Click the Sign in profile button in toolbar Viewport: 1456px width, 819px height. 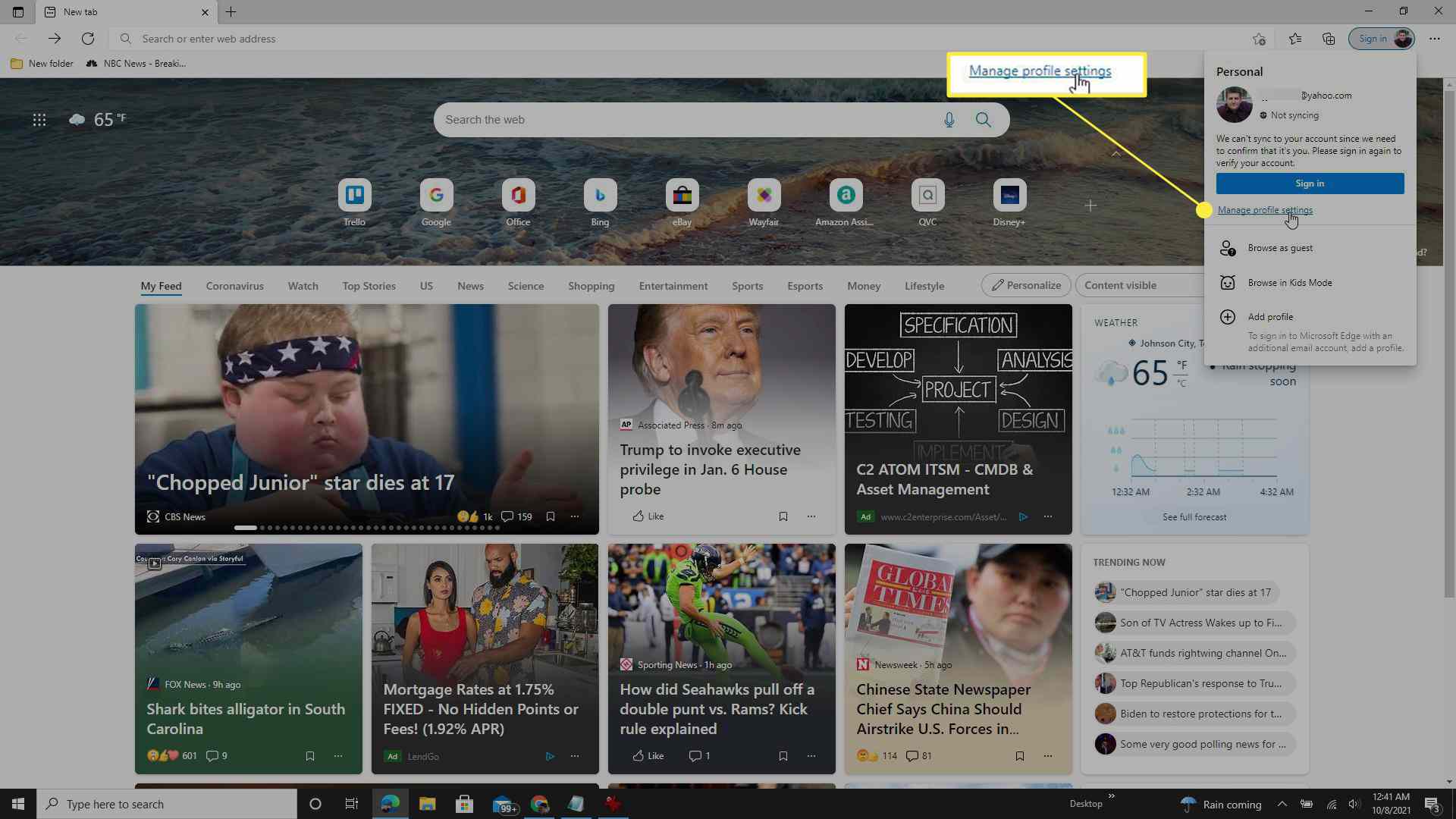[1382, 39]
